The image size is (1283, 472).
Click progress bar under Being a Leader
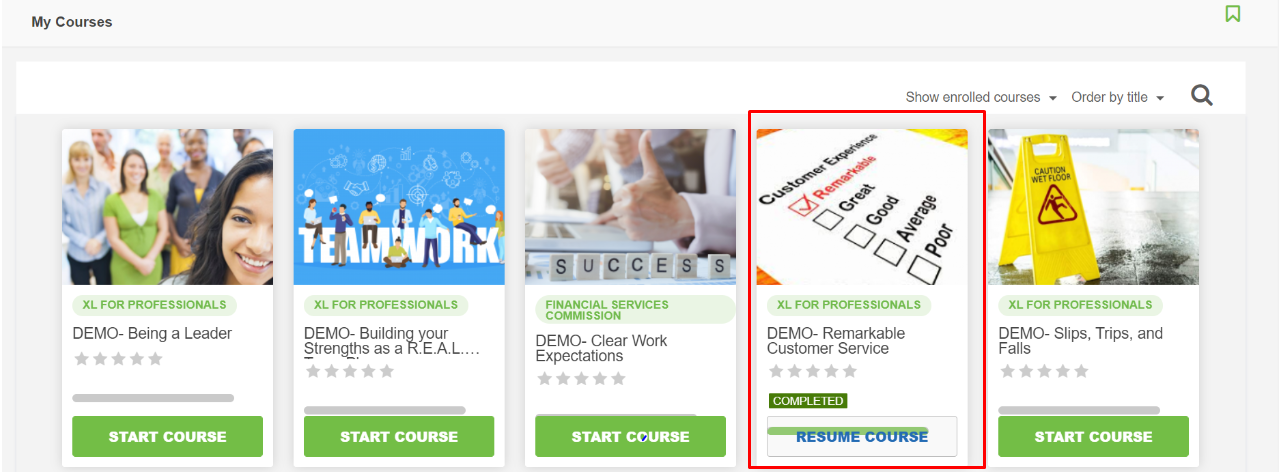[153, 398]
